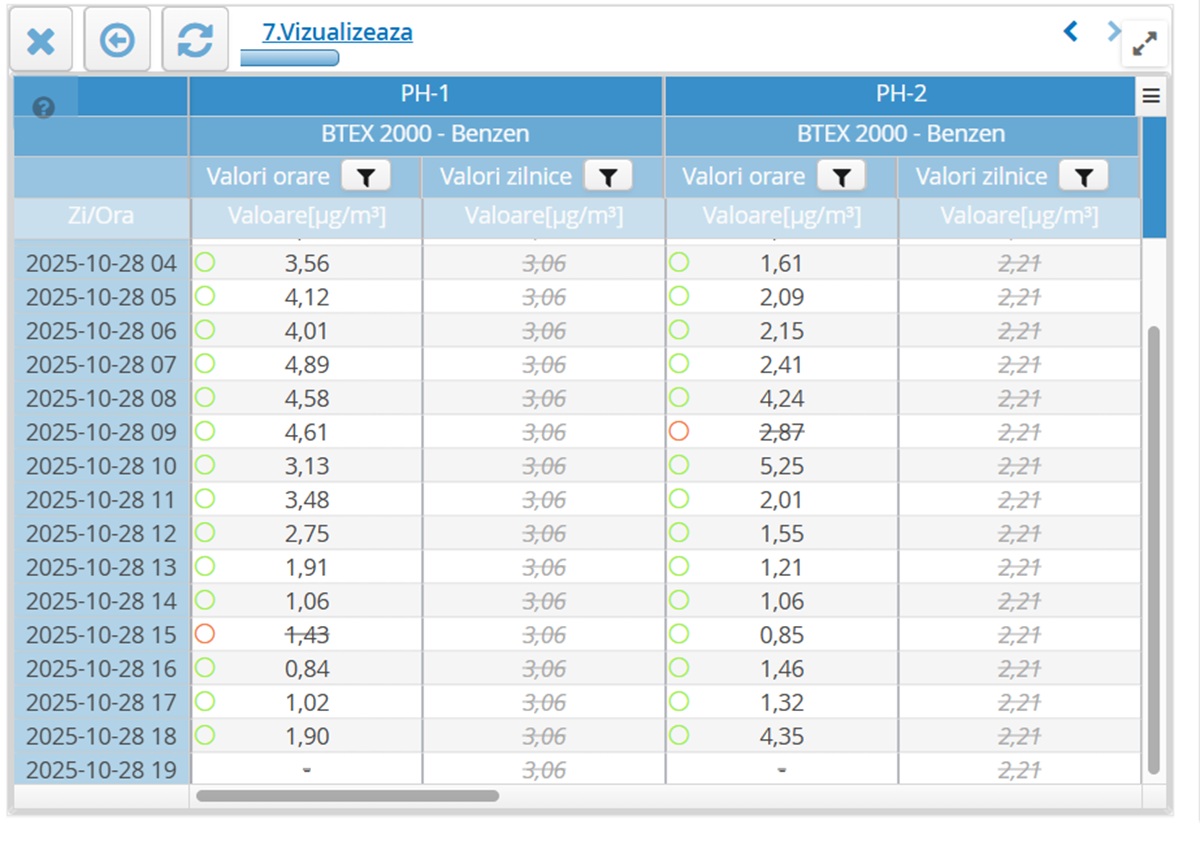Click the blue X close icon
The width and height of the screenshot is (1200, 842).
pos(41,41)
